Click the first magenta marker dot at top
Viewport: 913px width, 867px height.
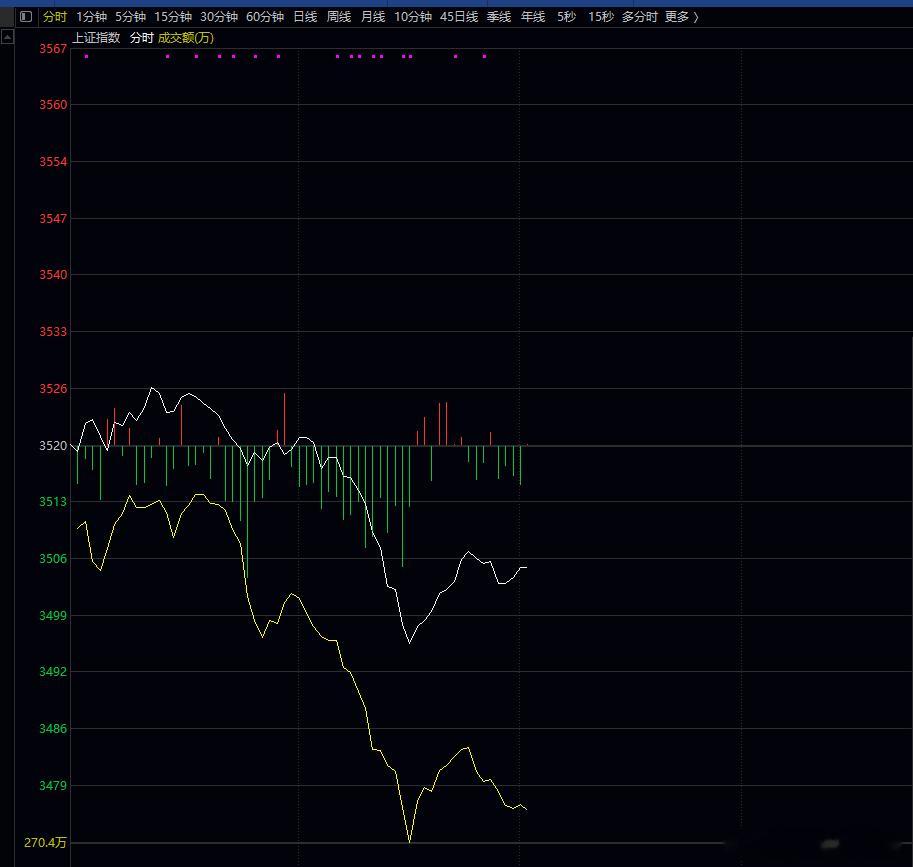[x=86, y=56]
